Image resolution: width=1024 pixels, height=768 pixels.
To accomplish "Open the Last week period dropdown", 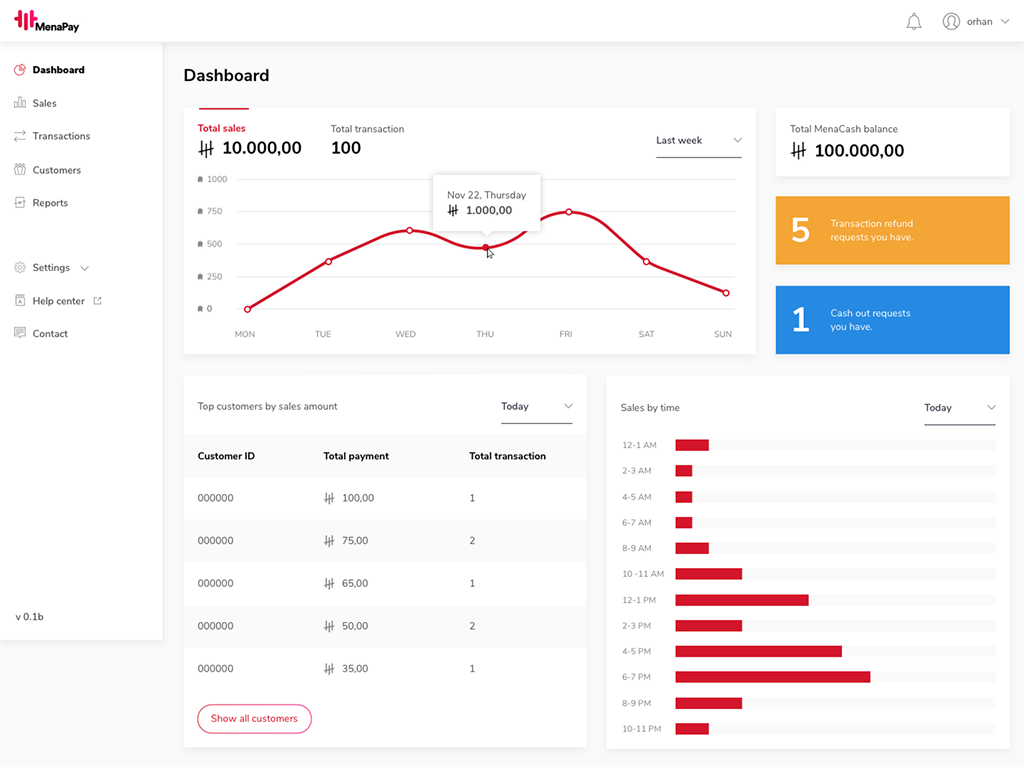I will click(699, 141).
